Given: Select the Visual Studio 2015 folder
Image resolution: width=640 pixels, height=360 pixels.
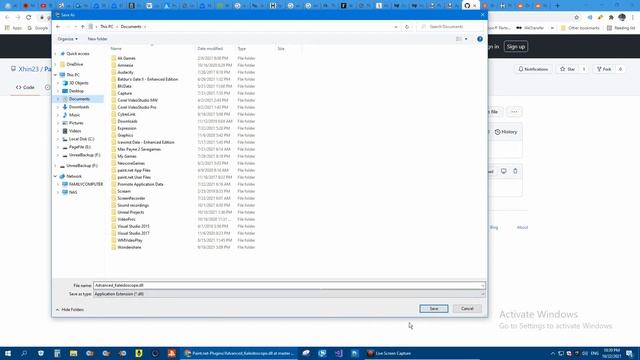Looking at the screenshot, I should click(133, 226).
